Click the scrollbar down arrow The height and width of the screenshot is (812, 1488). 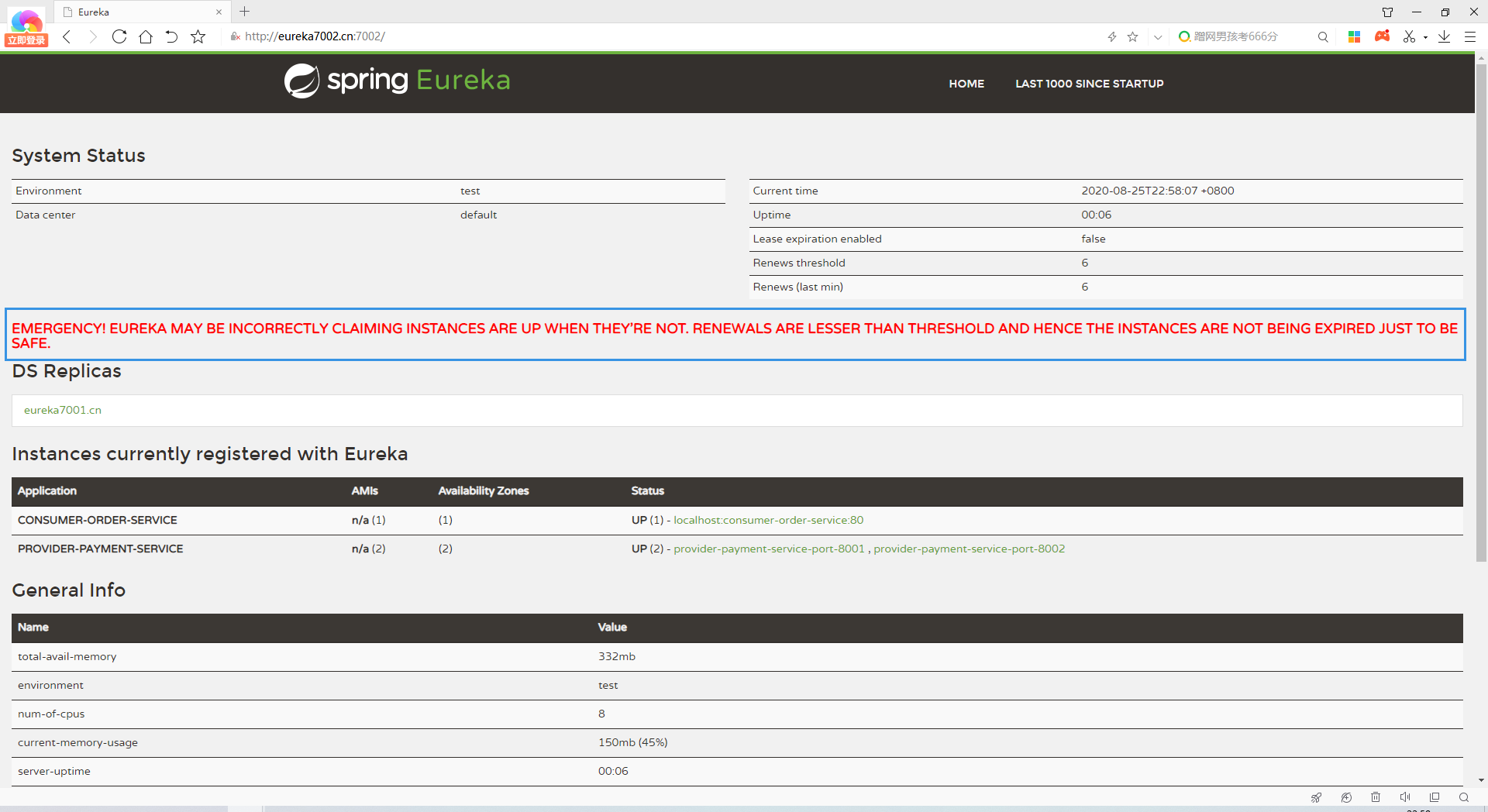1481,780
